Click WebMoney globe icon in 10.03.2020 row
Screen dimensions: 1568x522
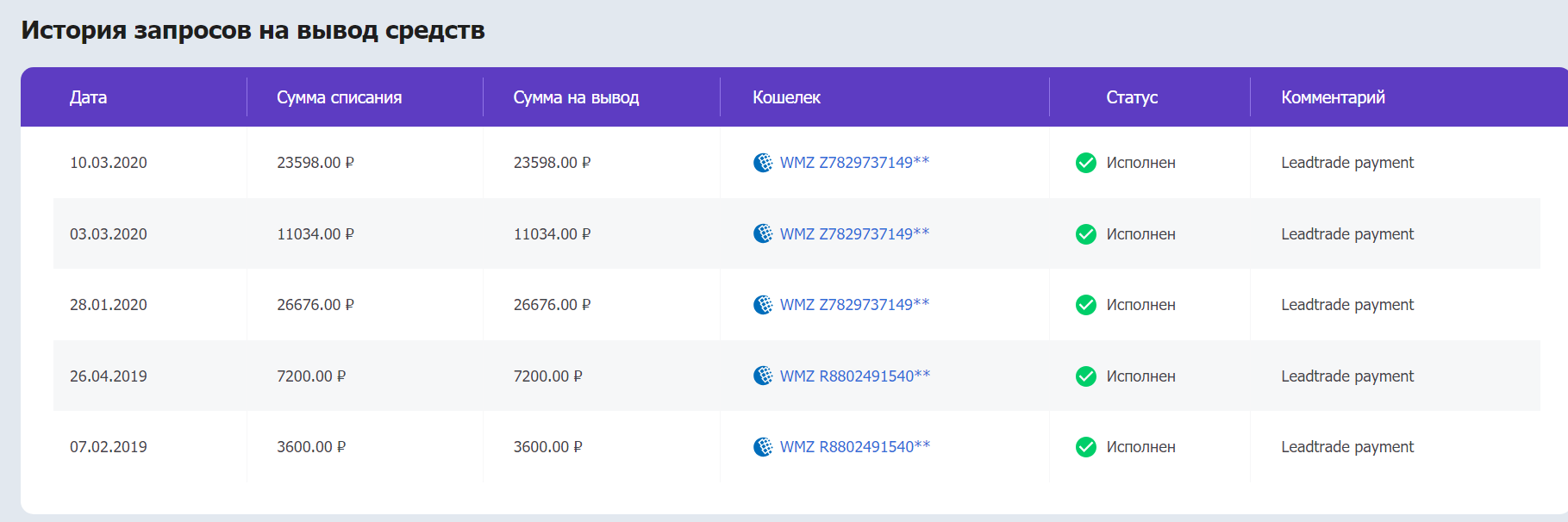pyautogui.click(x=763, y=163)
